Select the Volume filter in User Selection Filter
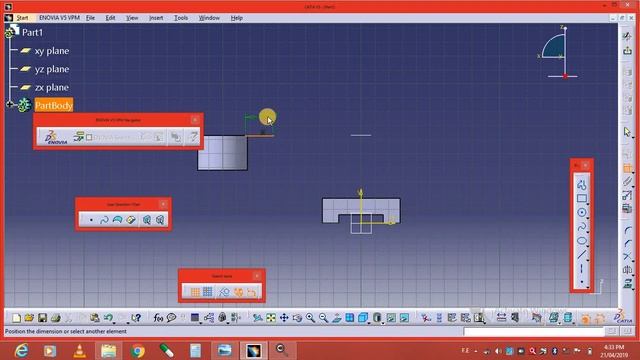This screenshot has width=640, height=360. pos(131,220)
